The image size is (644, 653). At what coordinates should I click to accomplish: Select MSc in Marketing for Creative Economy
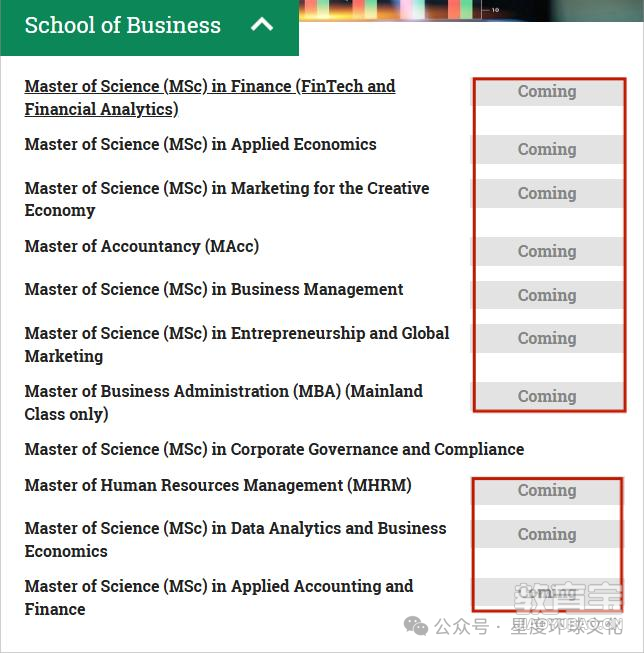[x=227, y=199]
